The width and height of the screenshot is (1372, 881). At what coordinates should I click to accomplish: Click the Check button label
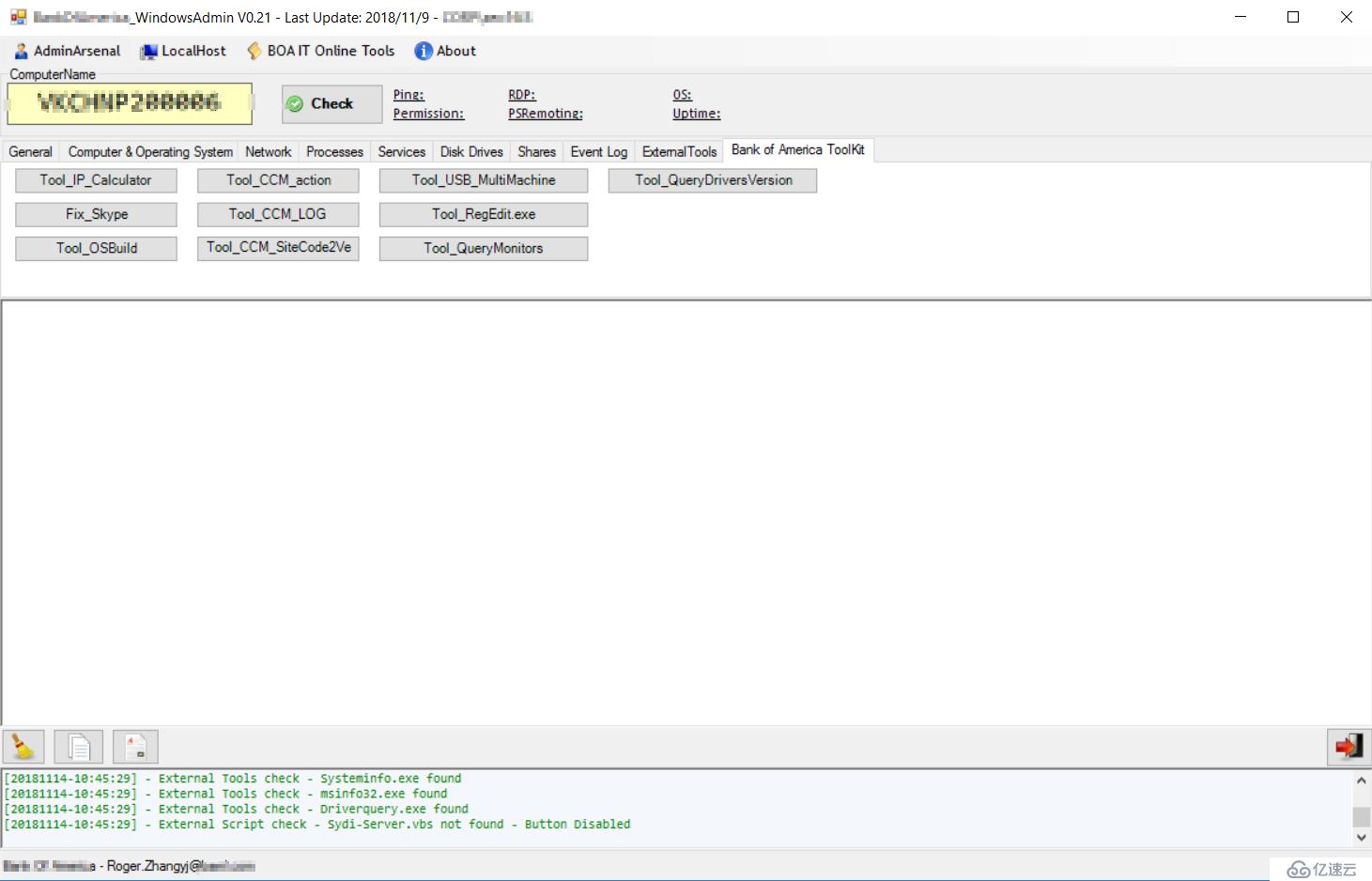point(332,103)
